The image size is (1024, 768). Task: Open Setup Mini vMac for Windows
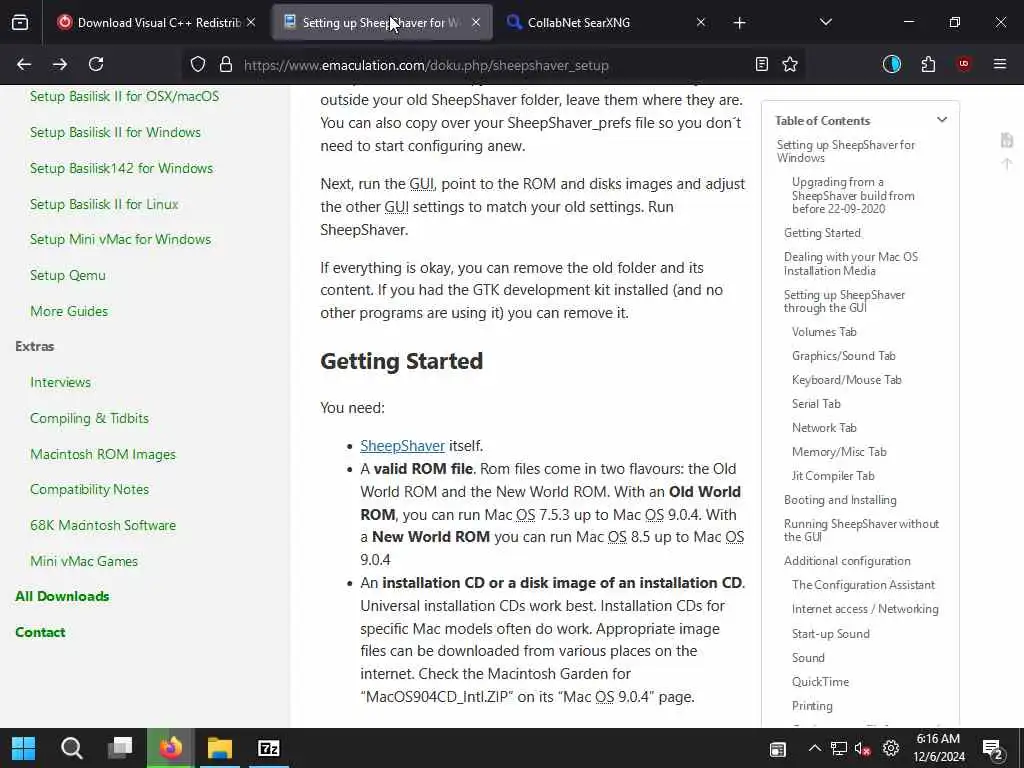(x=120, y=239)
